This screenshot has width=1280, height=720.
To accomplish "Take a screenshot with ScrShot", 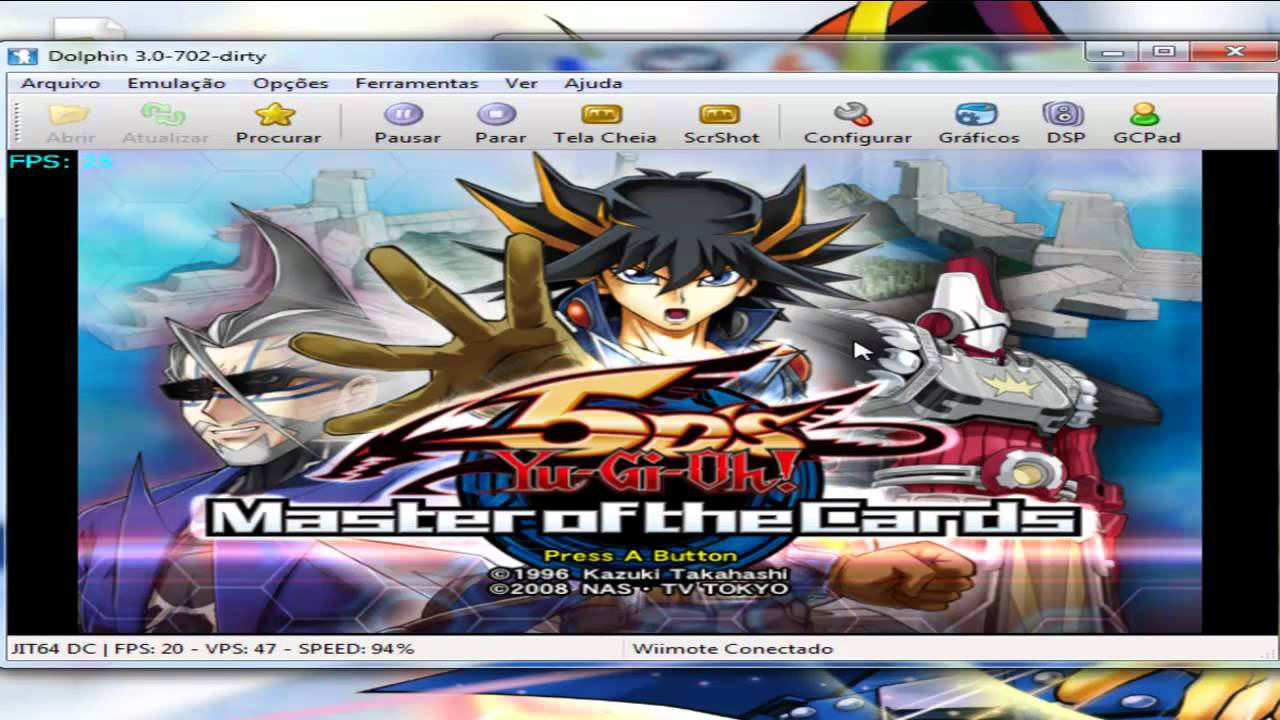I will pyautogui.click(x=721, y=124).
